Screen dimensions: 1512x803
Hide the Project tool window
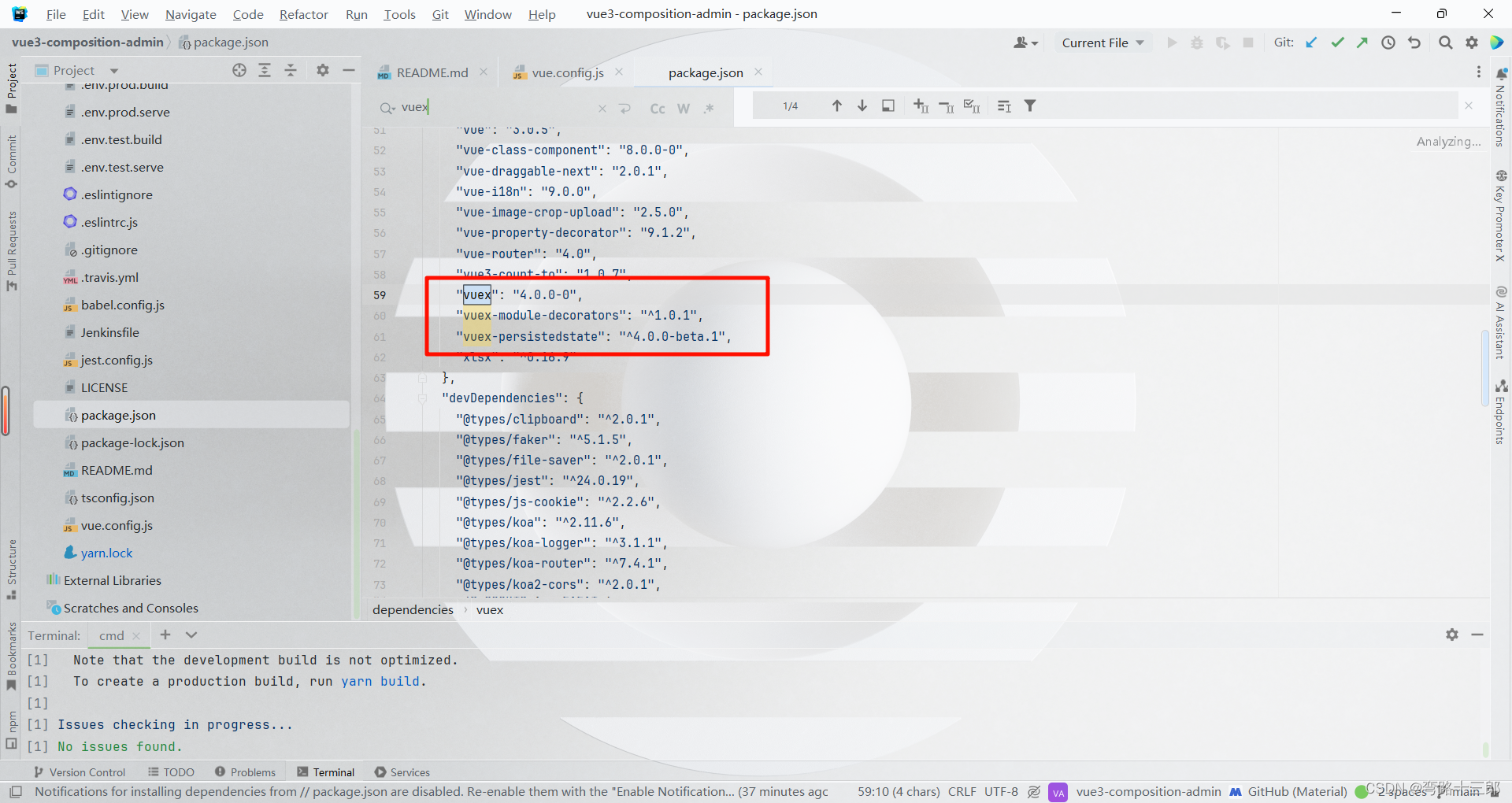(349, 70)
